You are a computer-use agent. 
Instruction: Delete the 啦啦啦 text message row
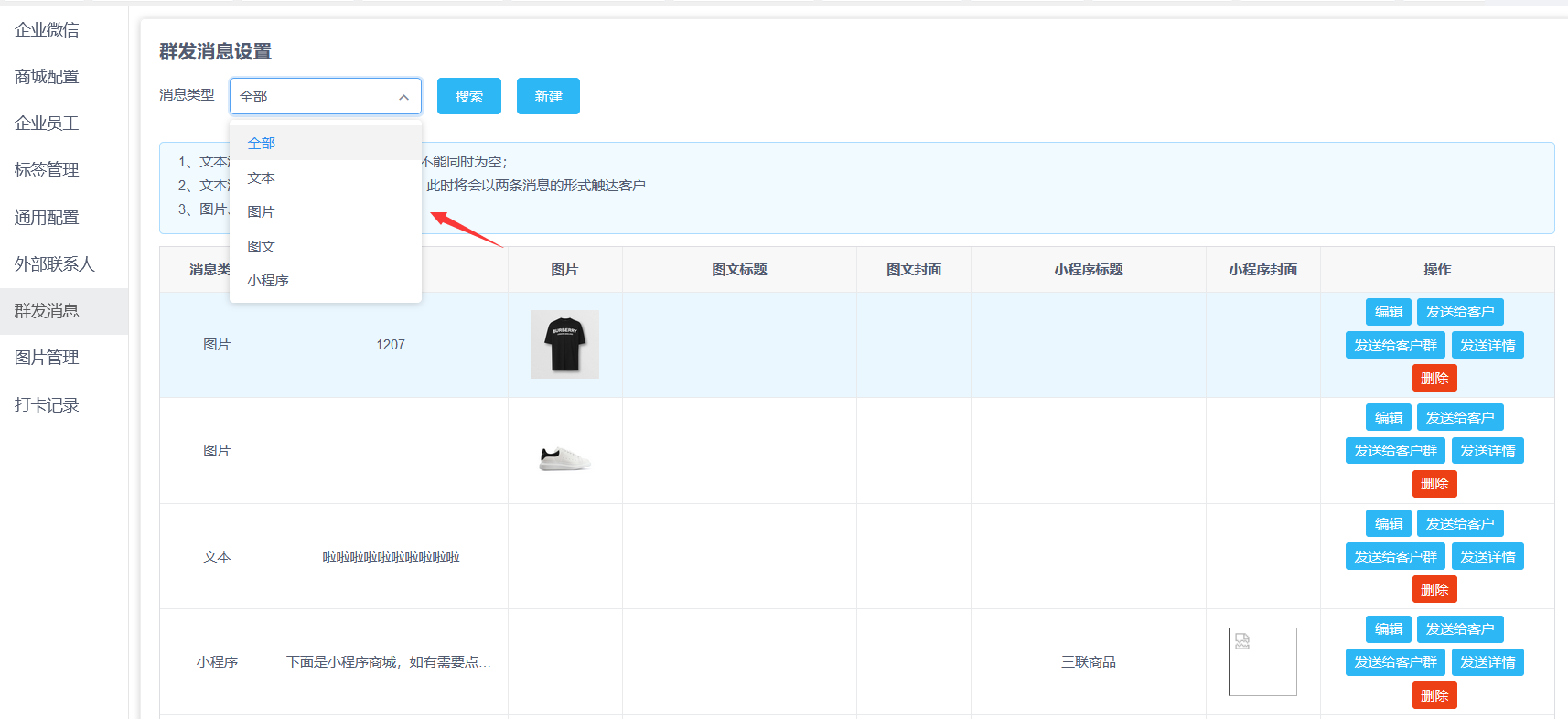[x=1434, y=590]
